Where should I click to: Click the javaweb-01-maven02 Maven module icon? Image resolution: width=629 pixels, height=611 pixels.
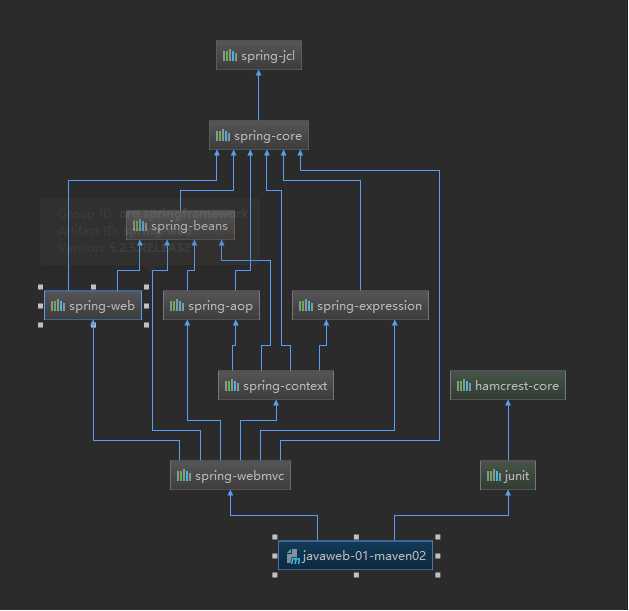click(293, 556)
